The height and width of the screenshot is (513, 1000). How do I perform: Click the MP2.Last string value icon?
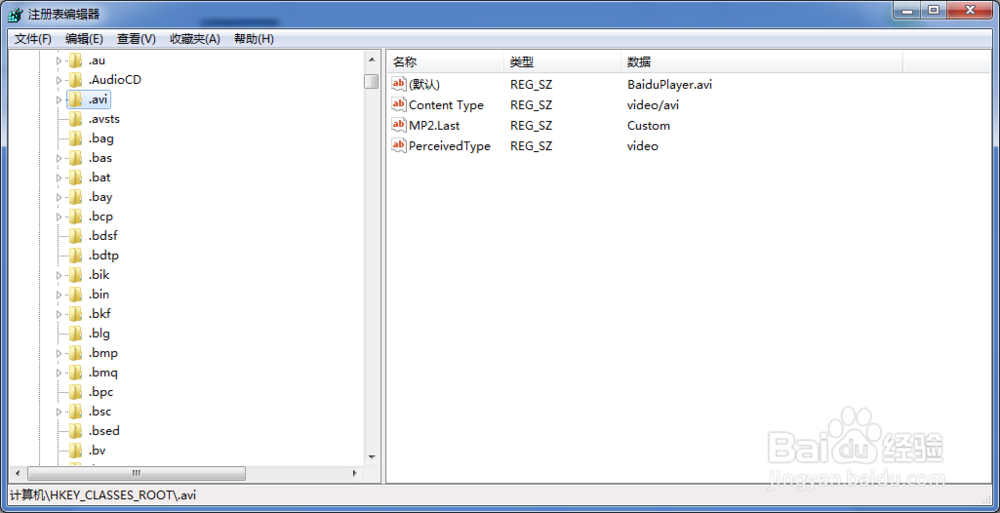[399, 125]
